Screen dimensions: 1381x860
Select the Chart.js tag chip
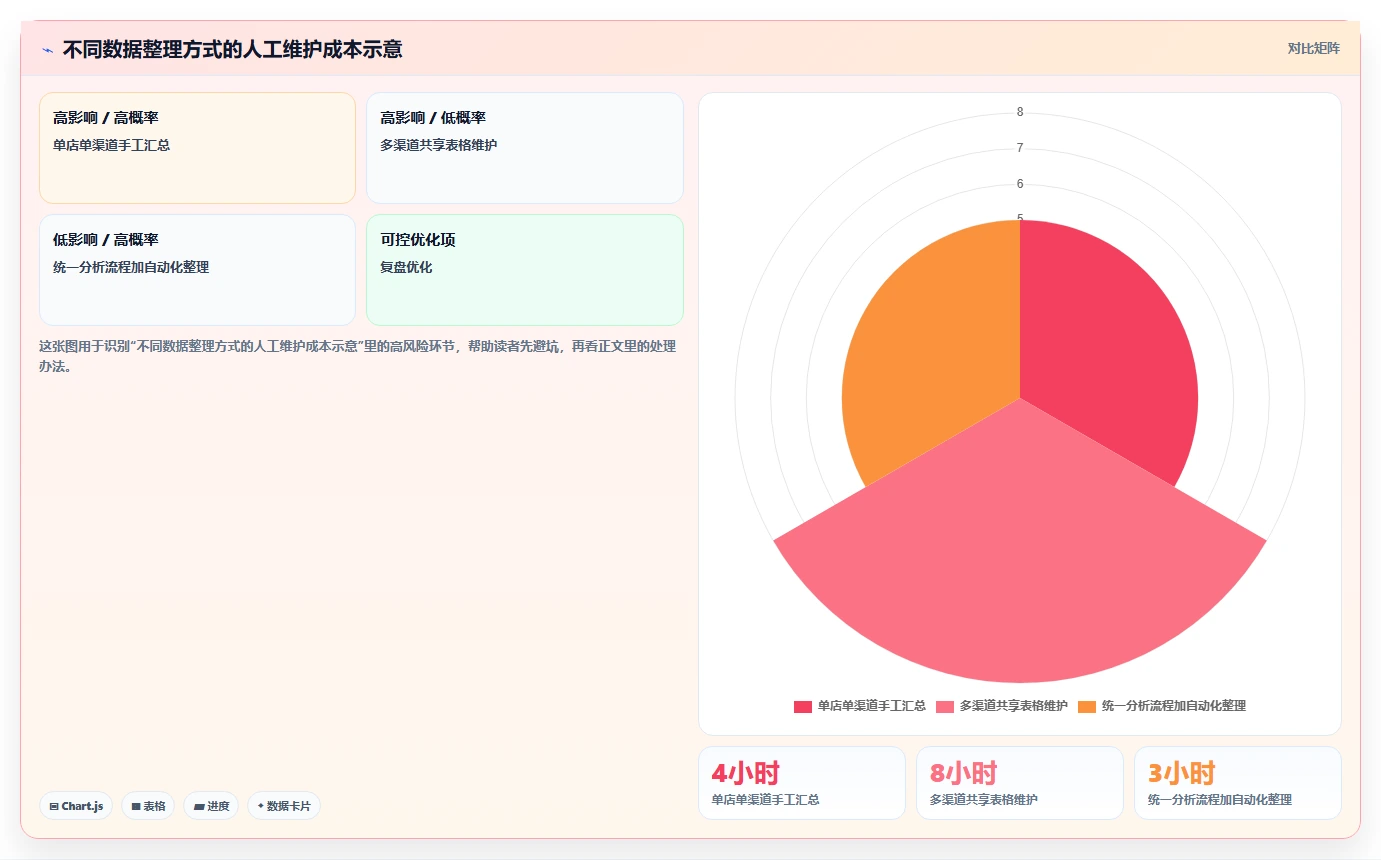76,806
